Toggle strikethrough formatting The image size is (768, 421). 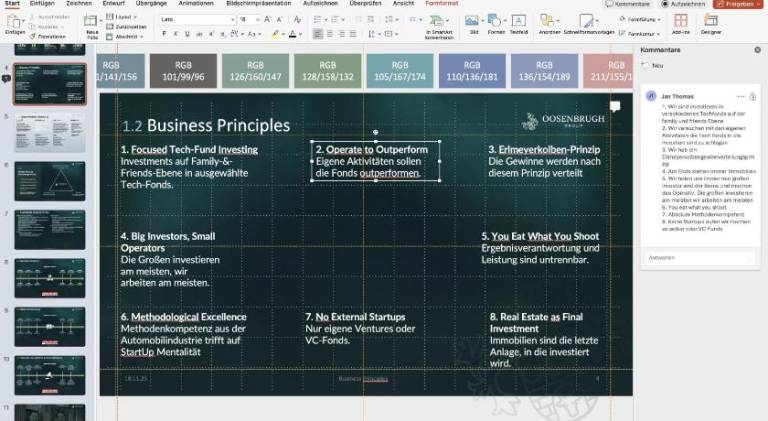pyautogui.click(x=199, y=34)
